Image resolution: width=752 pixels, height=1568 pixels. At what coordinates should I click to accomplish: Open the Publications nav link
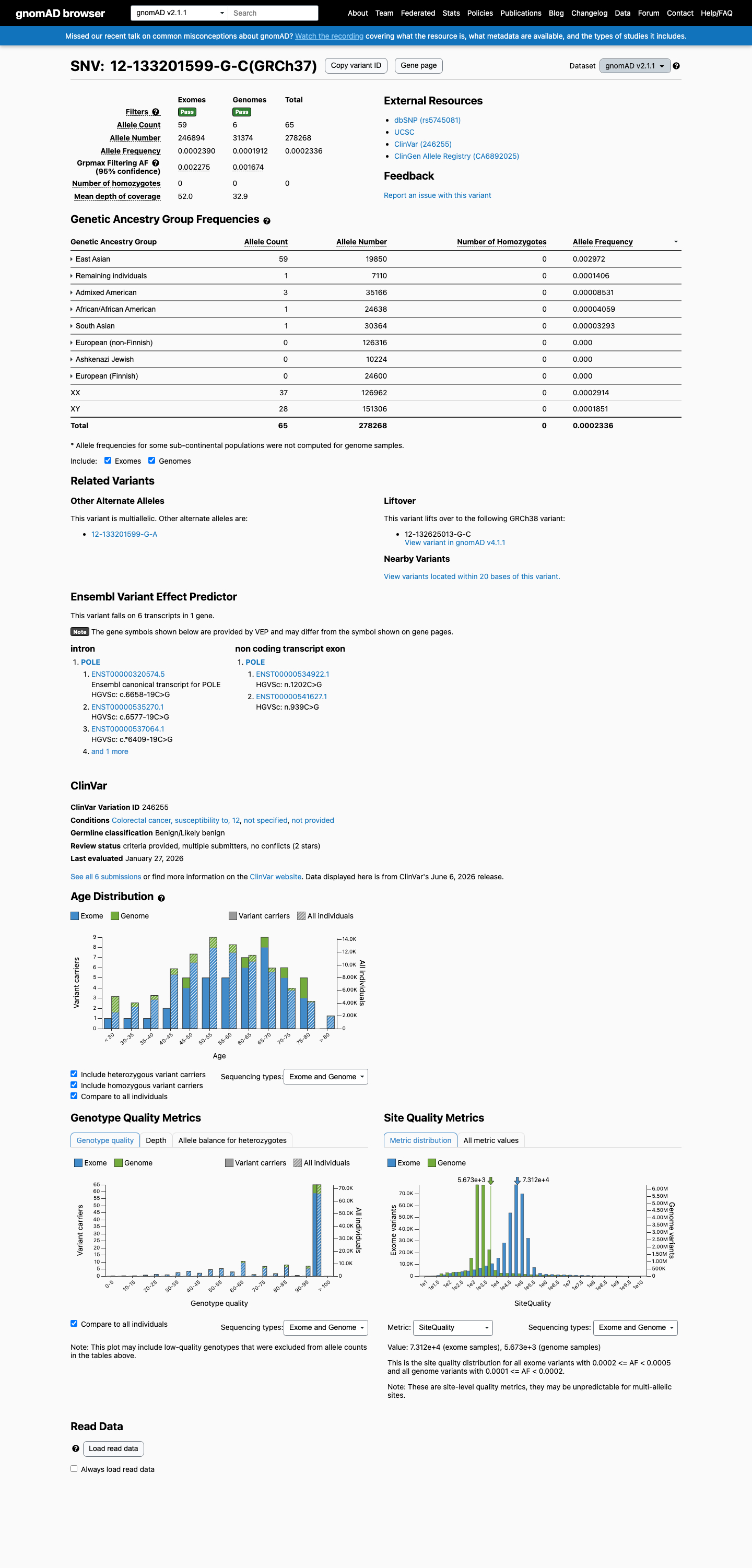coord(521,13)
